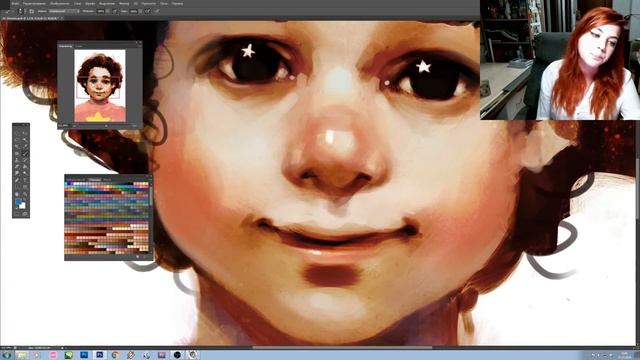Open the Layer menu
This screenshot has width=640, height=360.
click(x=77, y=4)
